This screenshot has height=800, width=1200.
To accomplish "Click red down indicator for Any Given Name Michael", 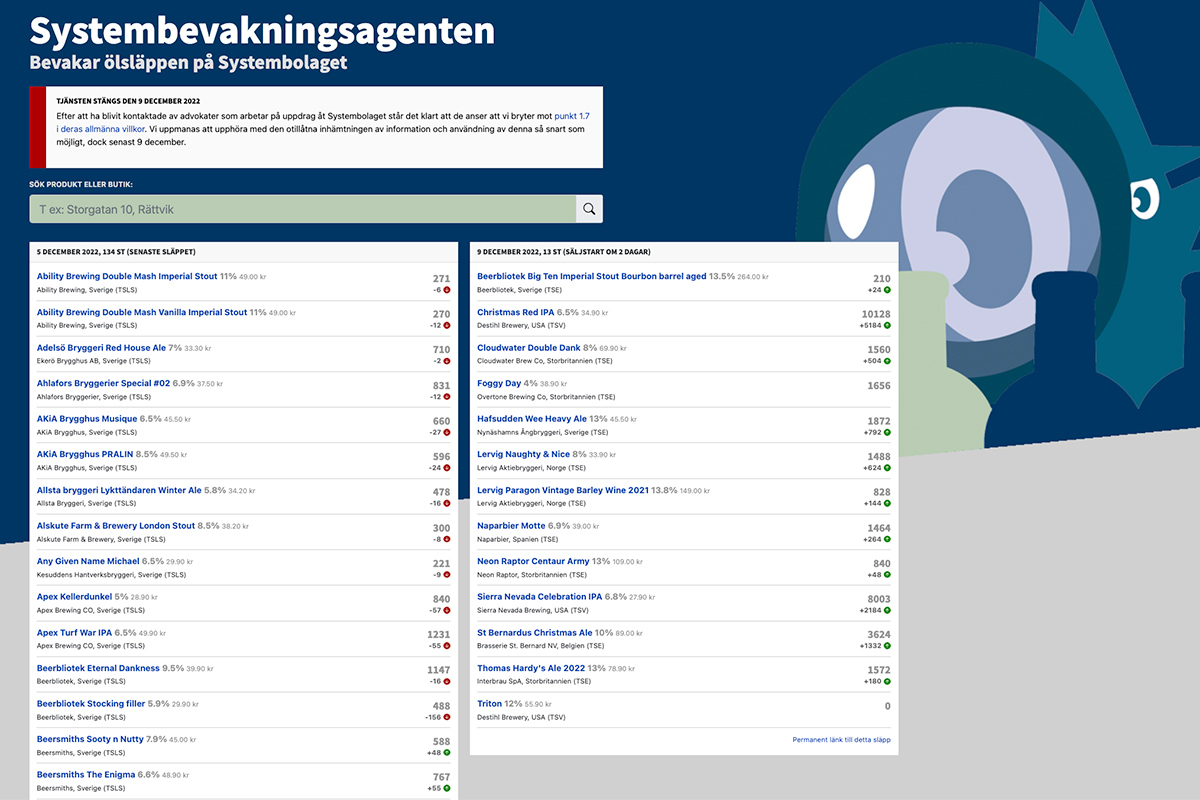I will [447, 575].
